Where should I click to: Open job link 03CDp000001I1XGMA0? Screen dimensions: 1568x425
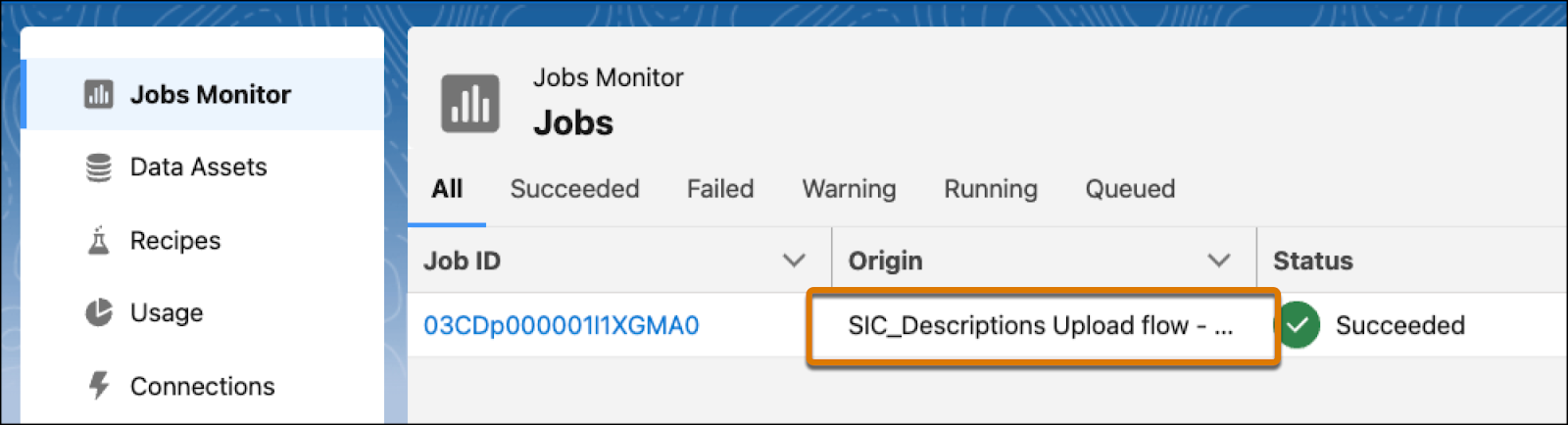[562, 325]
